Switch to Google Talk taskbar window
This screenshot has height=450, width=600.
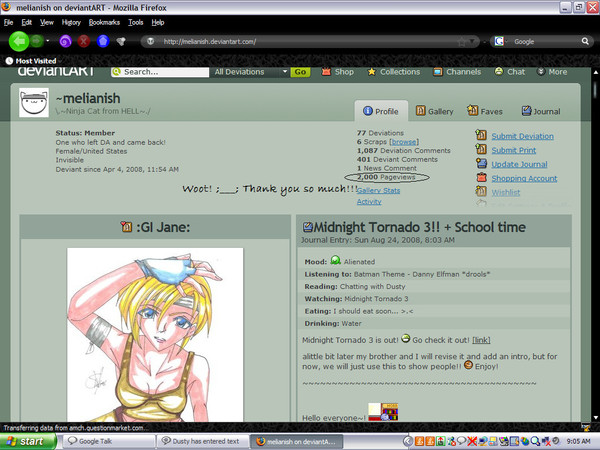click(108, 442)
